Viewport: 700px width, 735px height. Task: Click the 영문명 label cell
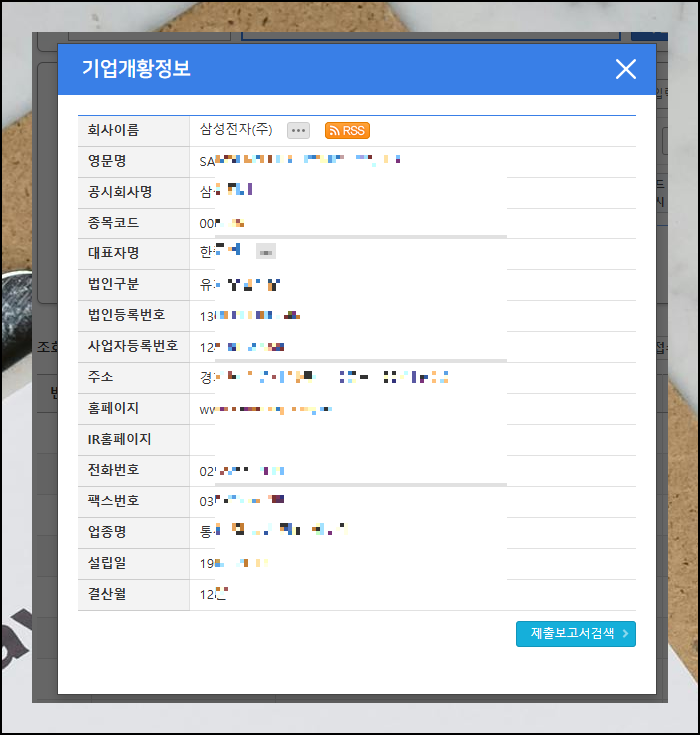[134, 162]
